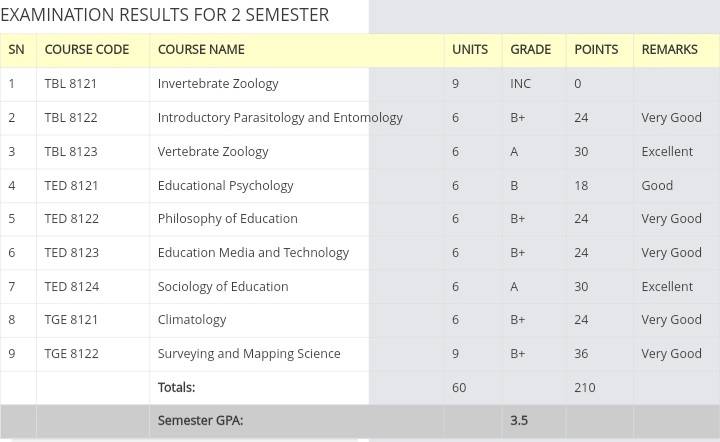
Task: Click Invertebrate Zoology course name
Action: [218, 84]
